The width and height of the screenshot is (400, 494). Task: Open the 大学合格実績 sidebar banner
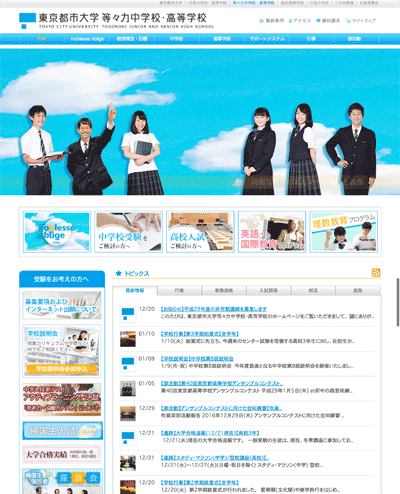tap(62, 454)
